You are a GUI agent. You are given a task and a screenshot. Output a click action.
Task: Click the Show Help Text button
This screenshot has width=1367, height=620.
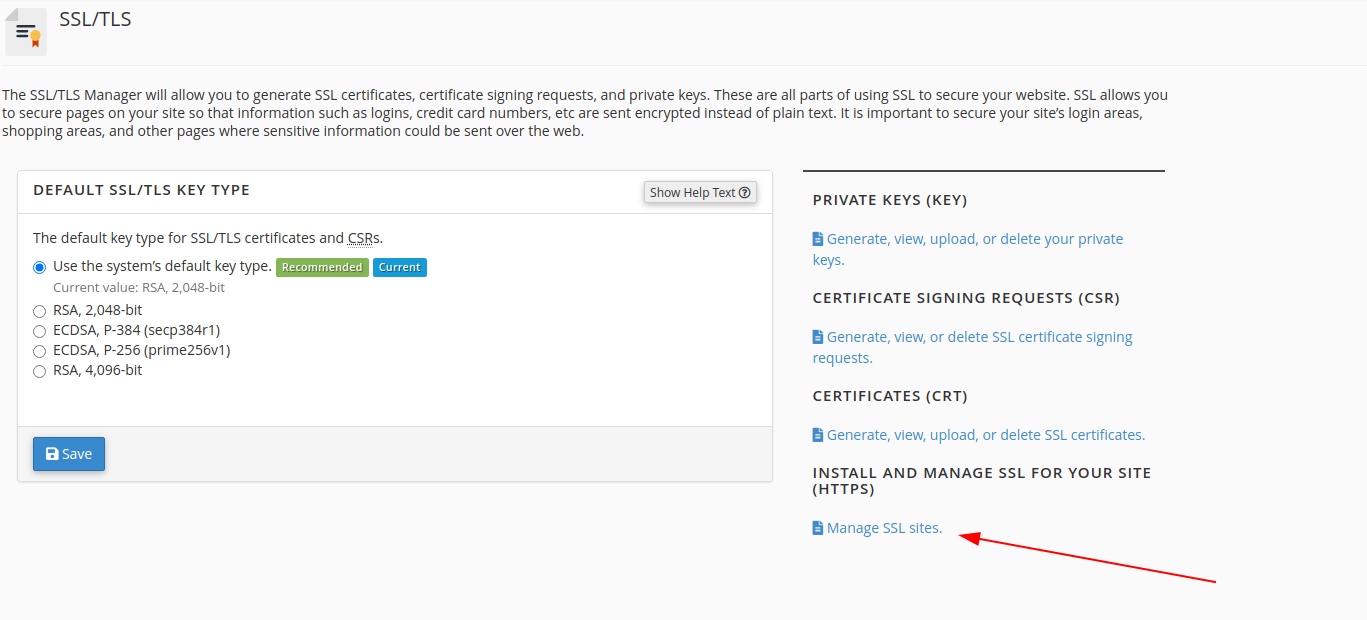point(700,192)
